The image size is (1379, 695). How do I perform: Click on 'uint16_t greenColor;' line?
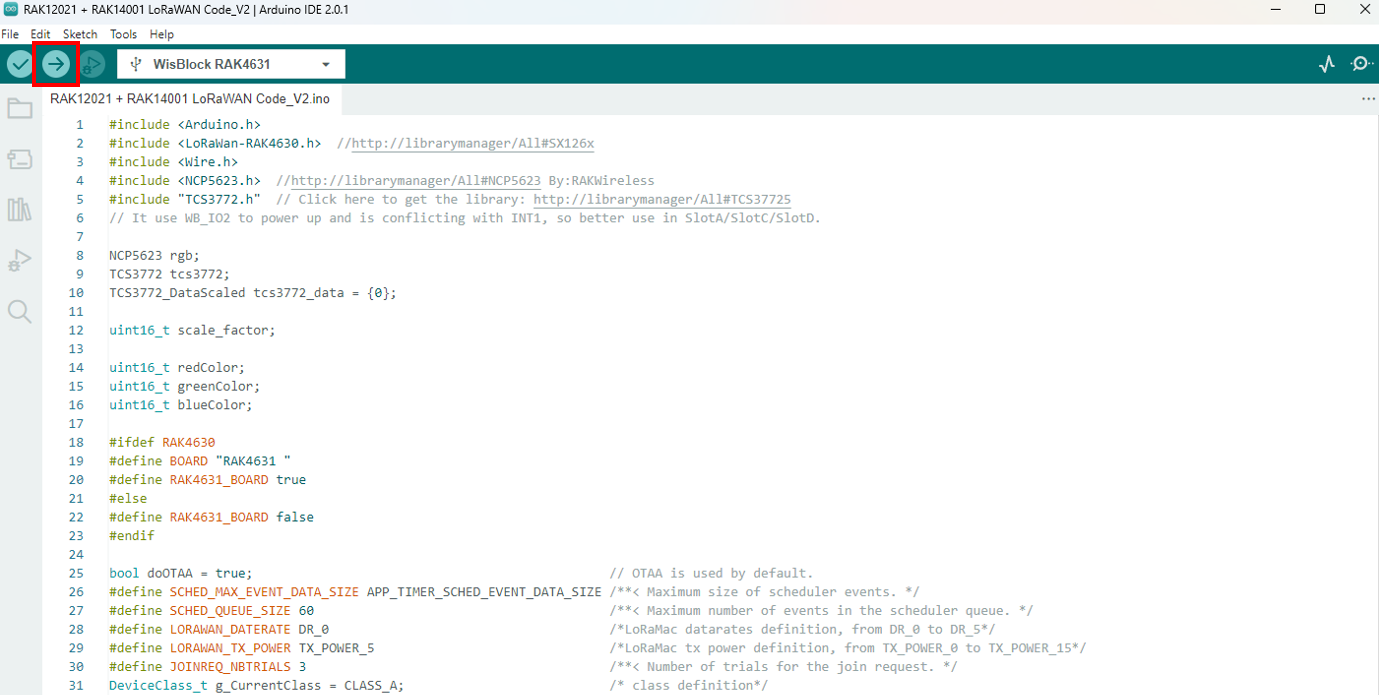(185, 386)
